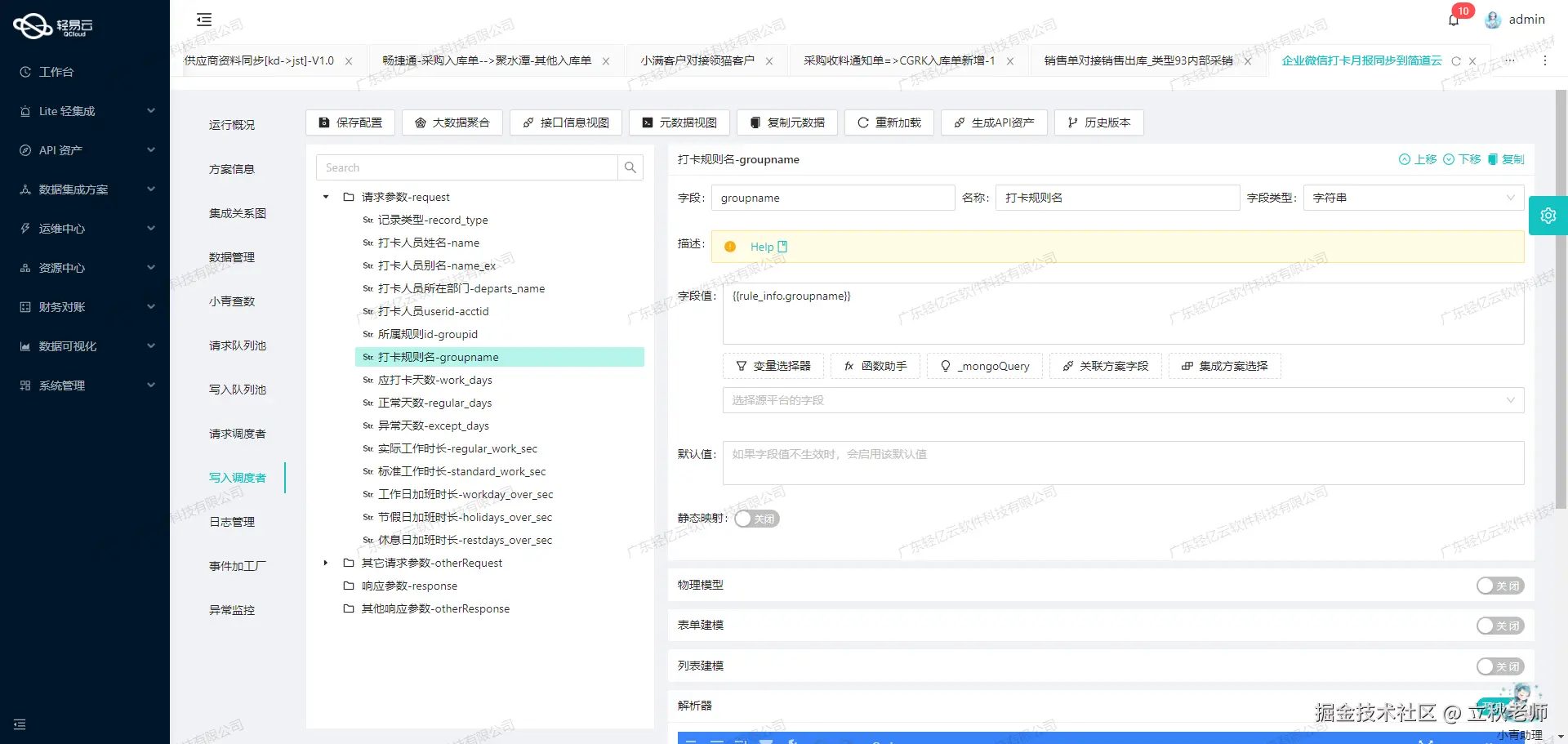
Task: Click the _mongoQuery tool
Action: [x=984, y=366]
